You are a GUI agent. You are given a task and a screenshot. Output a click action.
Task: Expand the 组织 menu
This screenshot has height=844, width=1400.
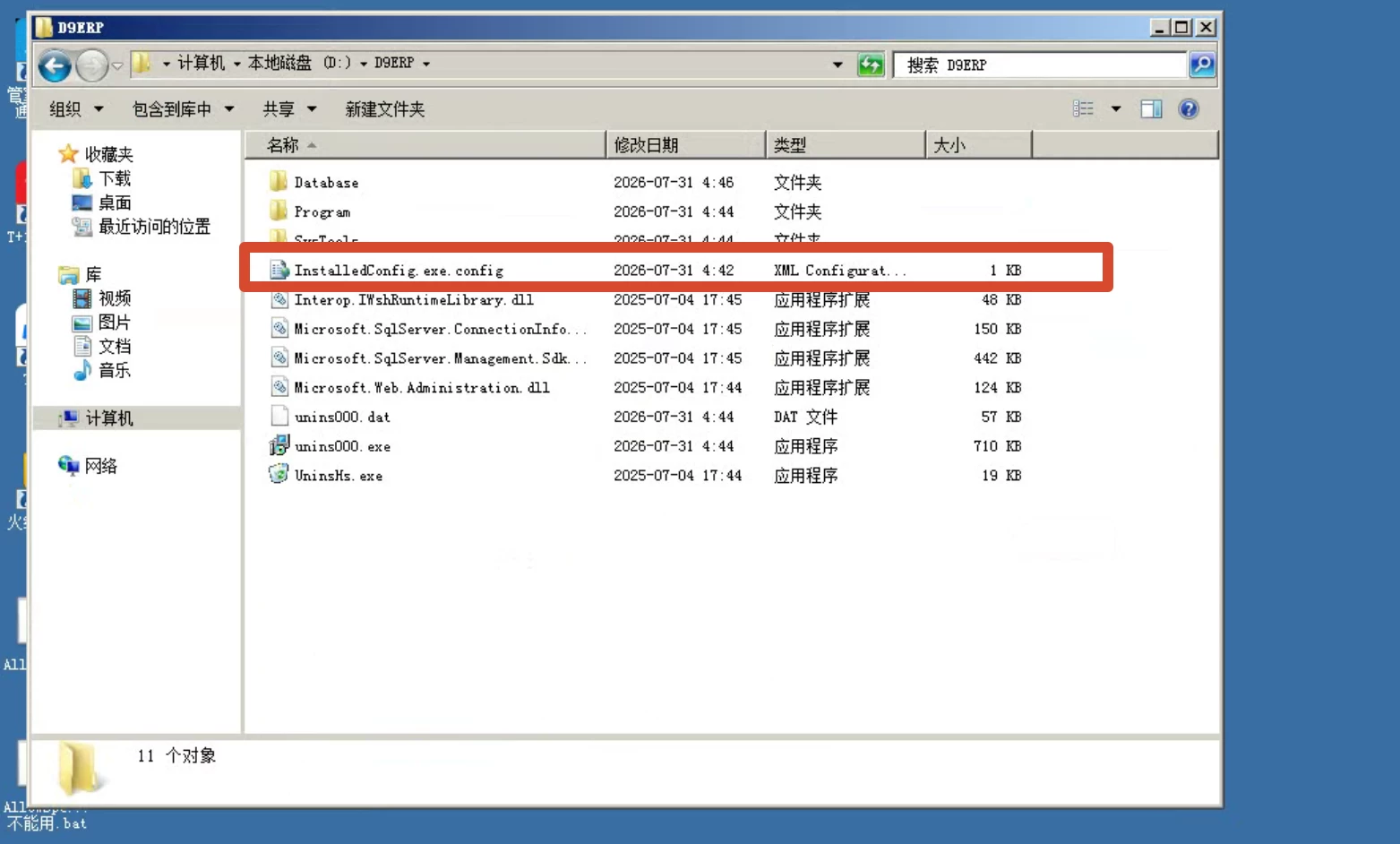[77, 109]
